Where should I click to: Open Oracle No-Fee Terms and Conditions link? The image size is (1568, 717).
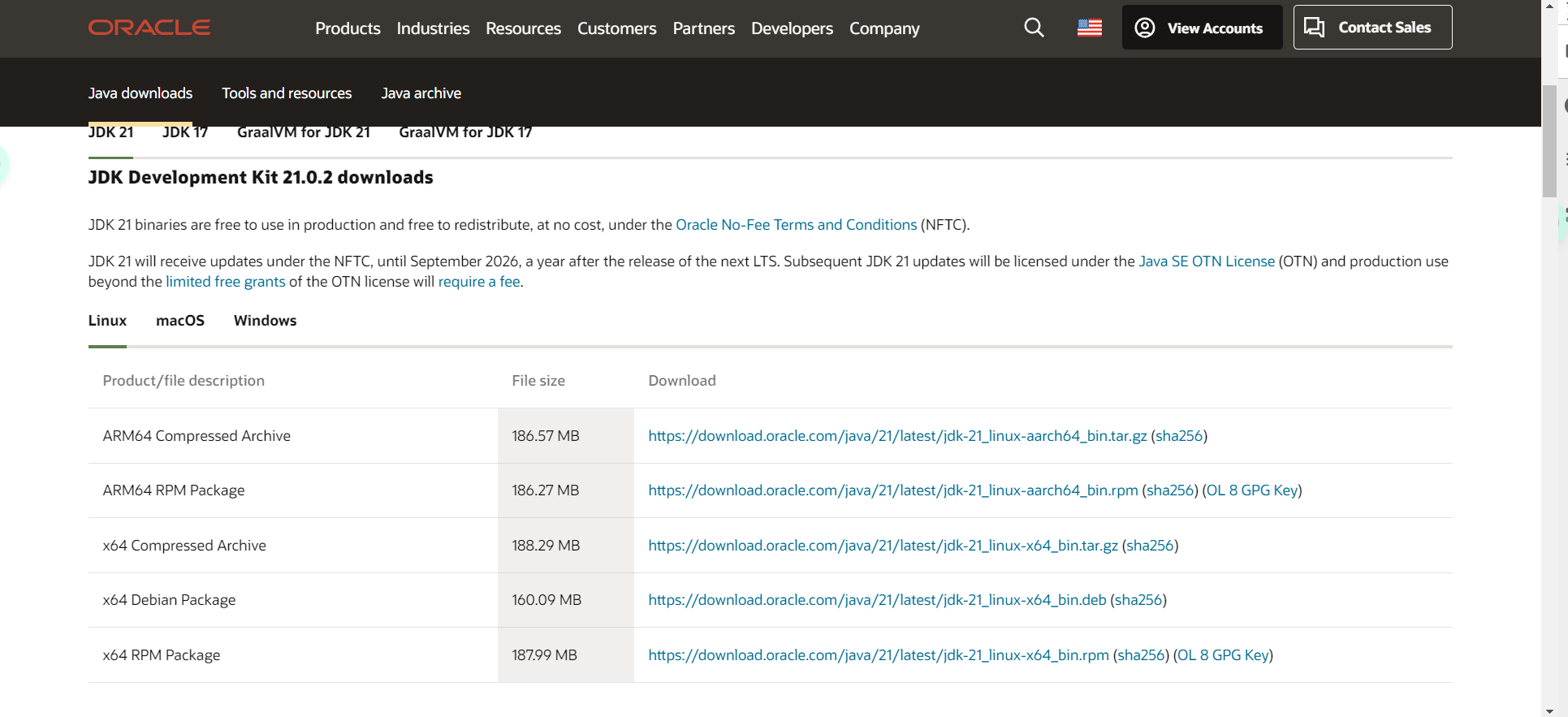click(796, 225)
